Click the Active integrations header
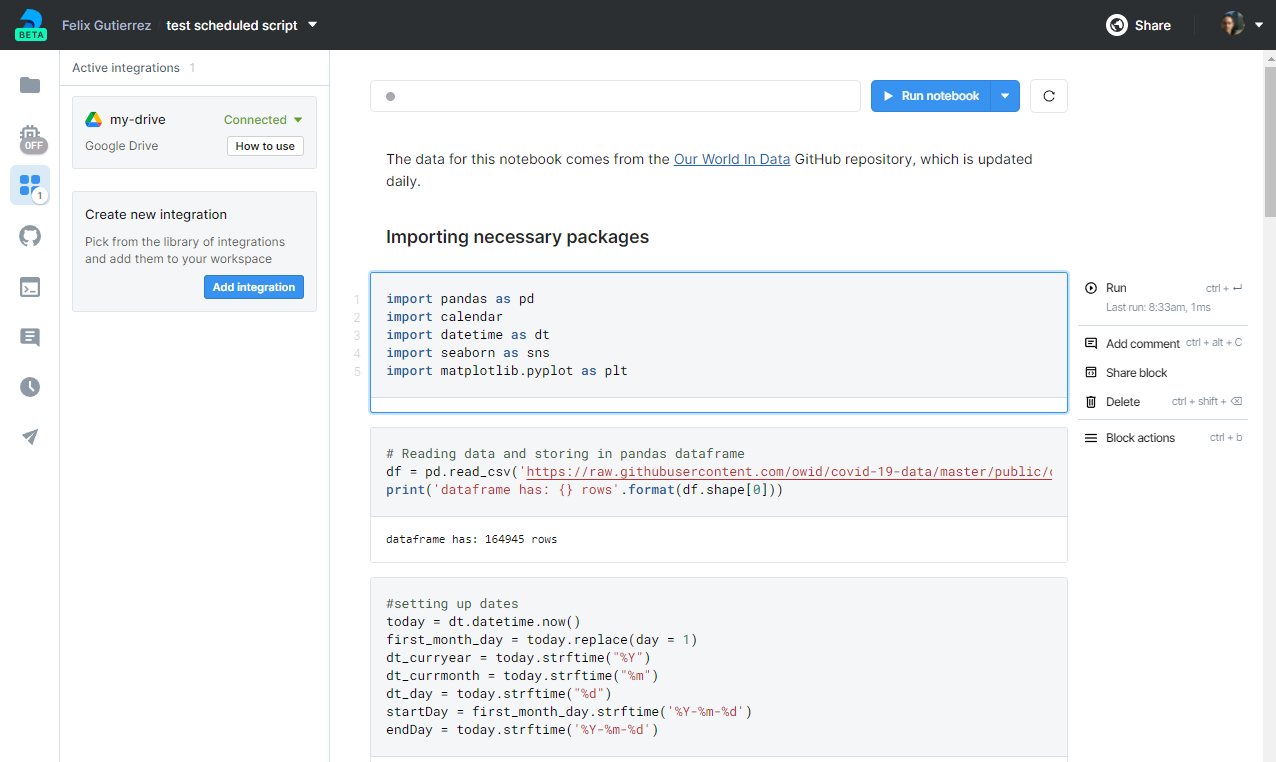 [126, 68]
